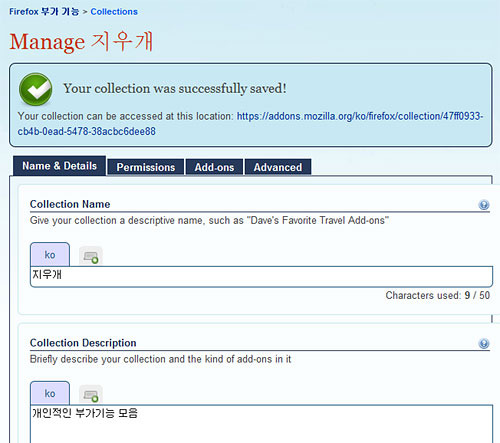The image size is (500, 443).
Task: Click the 'Manage 지우개' page heading
Action: [81, 42]
